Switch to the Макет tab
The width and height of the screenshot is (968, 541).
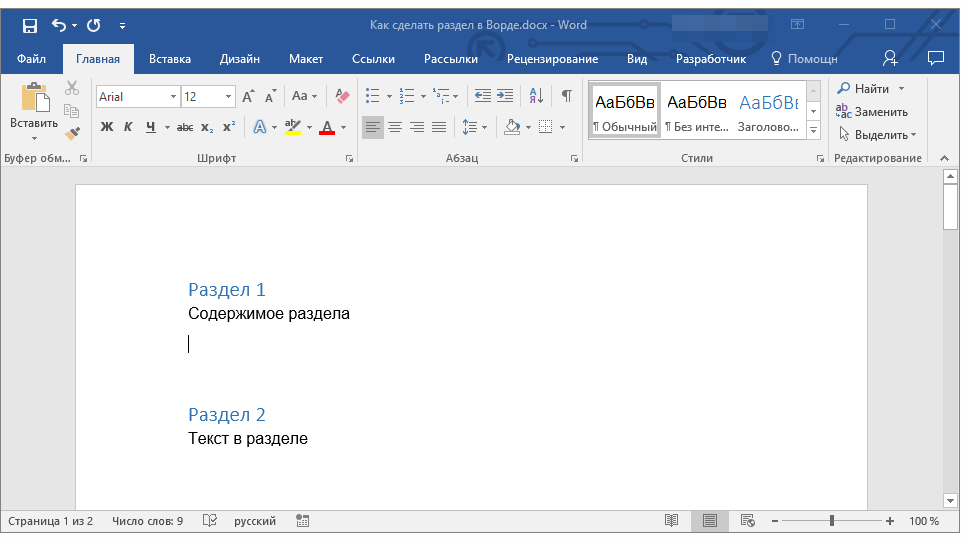306,59
